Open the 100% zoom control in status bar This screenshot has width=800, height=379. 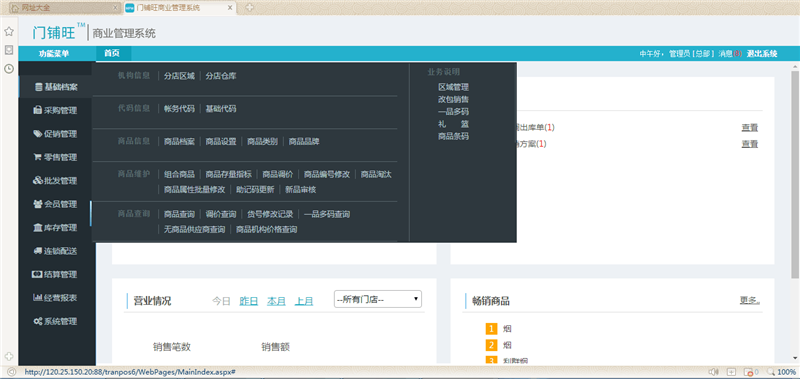point(782,372)
